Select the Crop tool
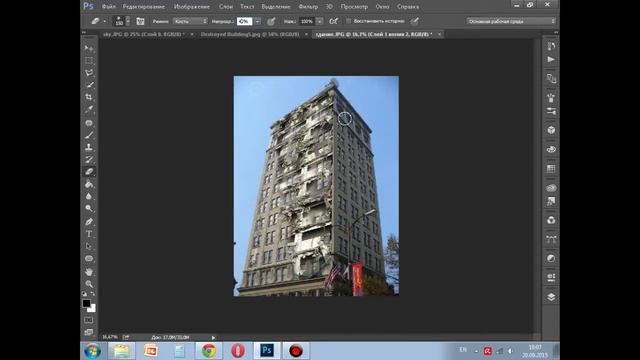 pos(89,97)
